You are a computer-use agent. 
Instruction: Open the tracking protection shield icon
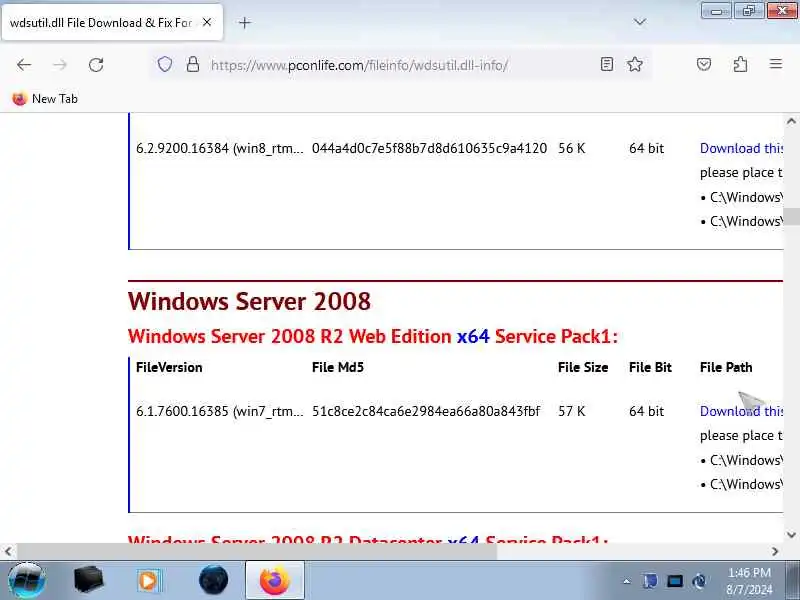point(164,64)
